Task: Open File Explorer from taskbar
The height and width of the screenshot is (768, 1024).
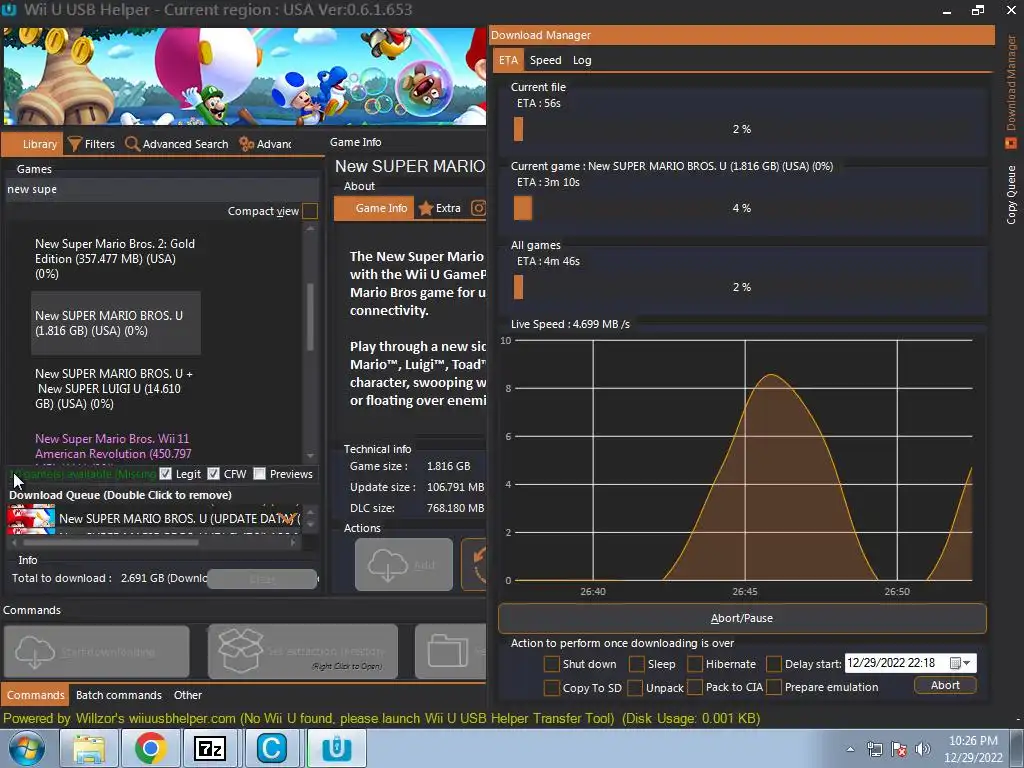Action: point(89,748)
